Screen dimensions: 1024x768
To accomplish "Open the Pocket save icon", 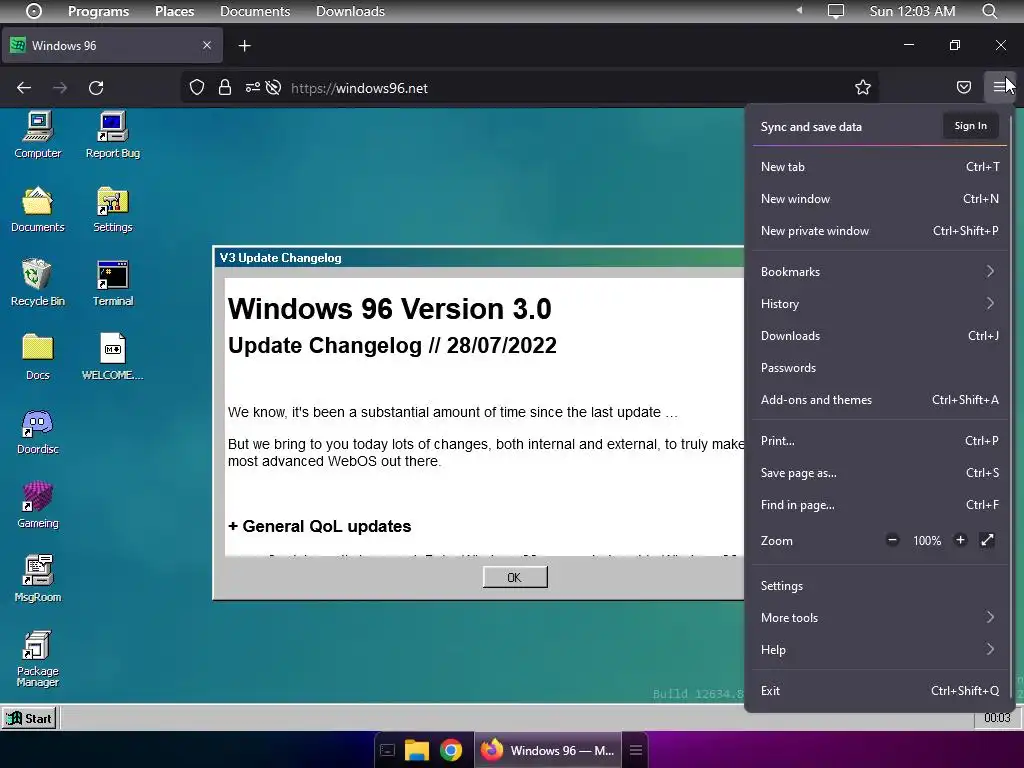I will click(x=964, y=88).
